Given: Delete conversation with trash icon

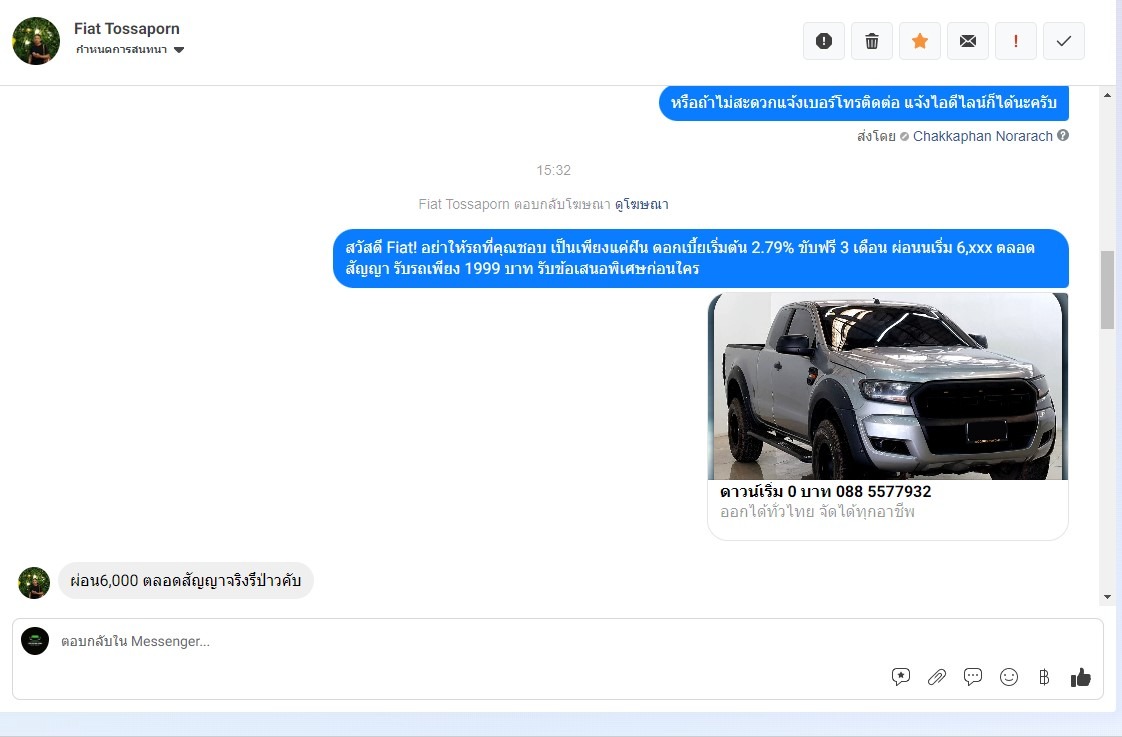Looking at the screenshot, I should click(872, 41).
